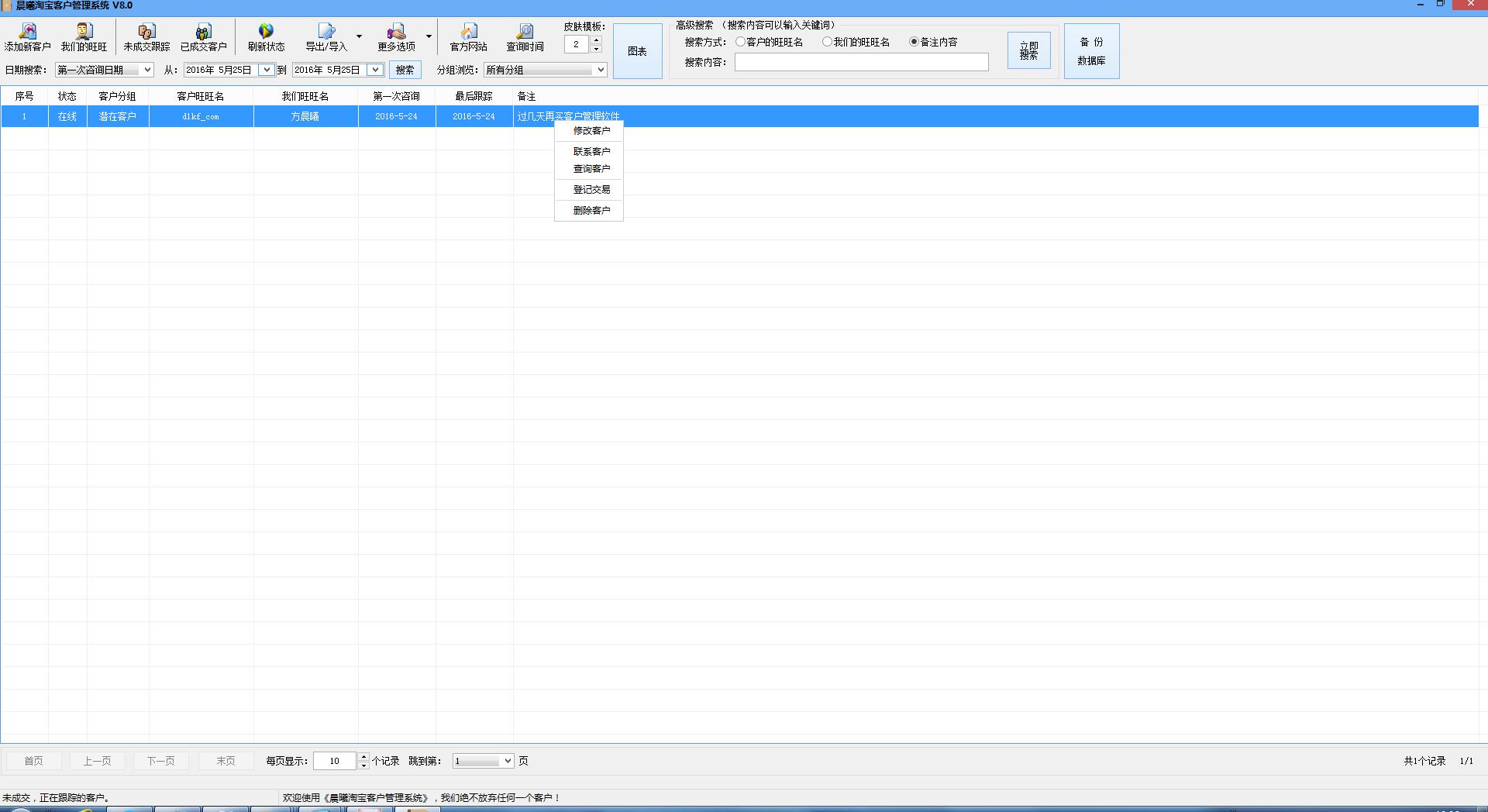
Task: Open the 所有分组 group browse dropdown
Action: tap(600, 70)
